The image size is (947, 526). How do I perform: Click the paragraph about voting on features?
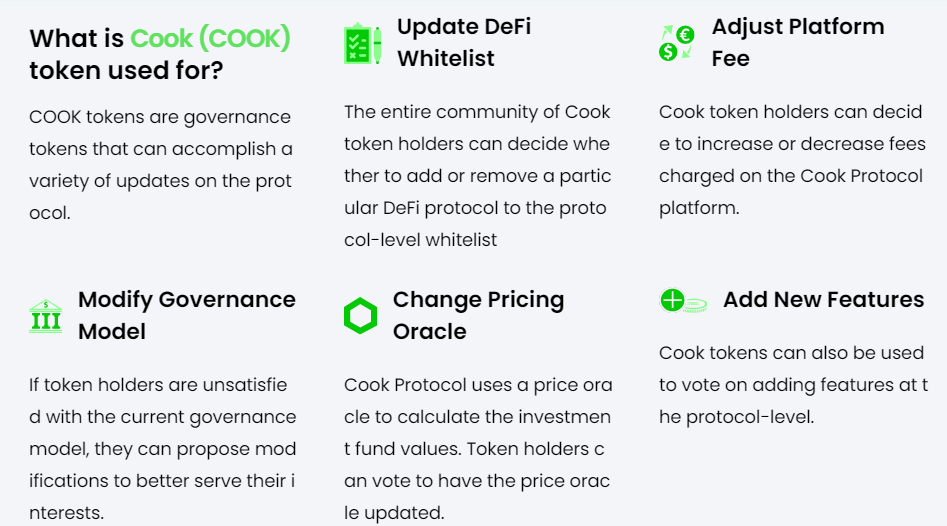point(793,385)
